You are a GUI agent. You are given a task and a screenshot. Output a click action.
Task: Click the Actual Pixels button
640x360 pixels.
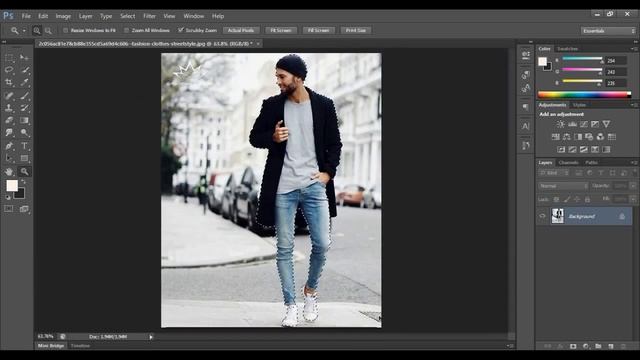[x=241, y=31]
